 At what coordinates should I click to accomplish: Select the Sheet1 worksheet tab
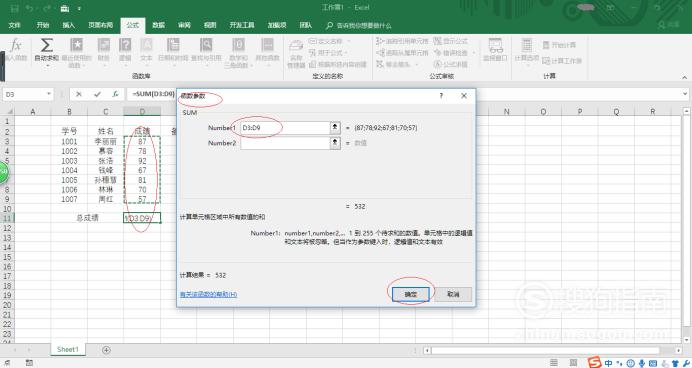(68, 349)
